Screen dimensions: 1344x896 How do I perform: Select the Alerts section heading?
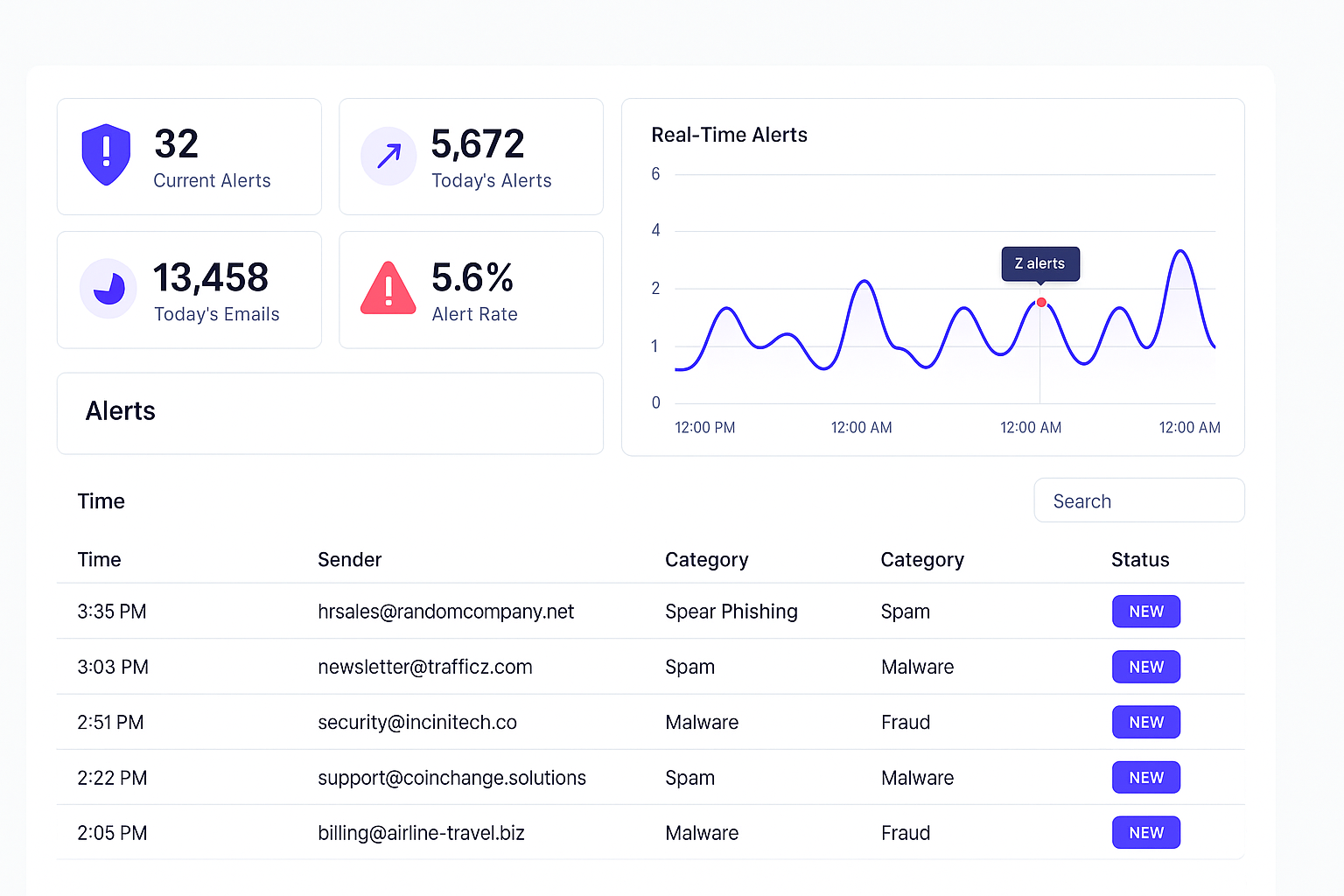(121, 411)
